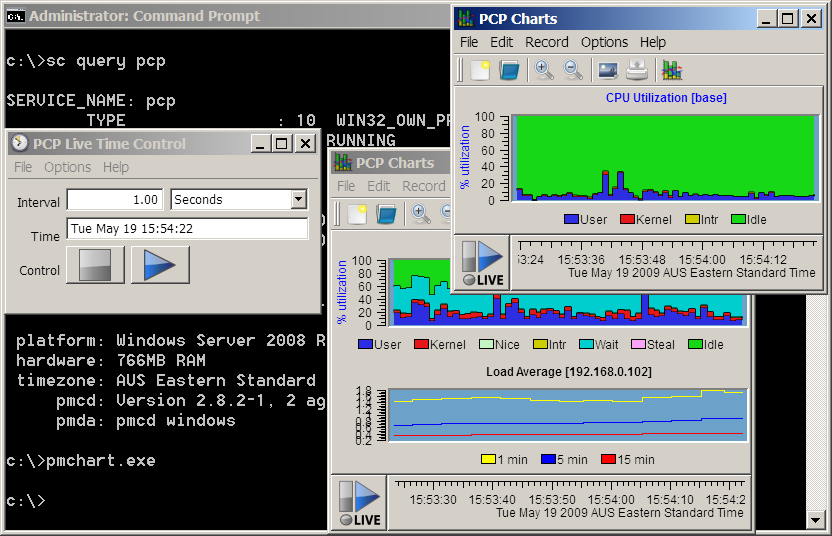This screenshot has height=536, width=832.
Task: Click new PCP Charts window icon in toolbar
Action: (672, 70)
